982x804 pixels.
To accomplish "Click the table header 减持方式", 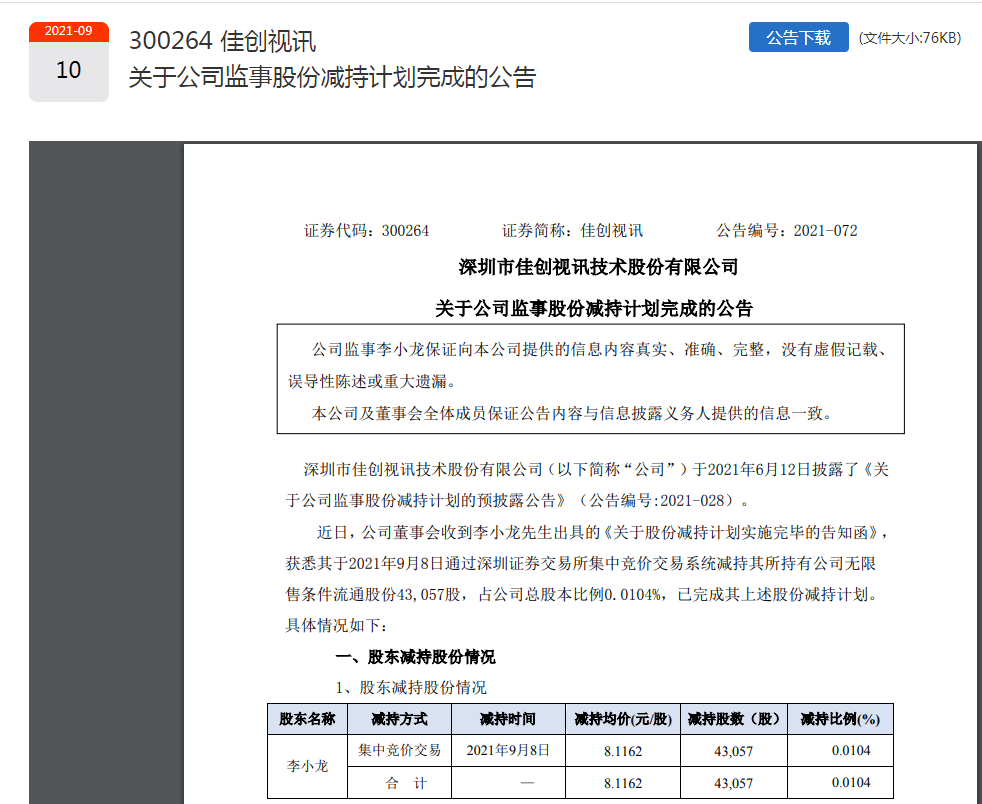I will point(400,719).
